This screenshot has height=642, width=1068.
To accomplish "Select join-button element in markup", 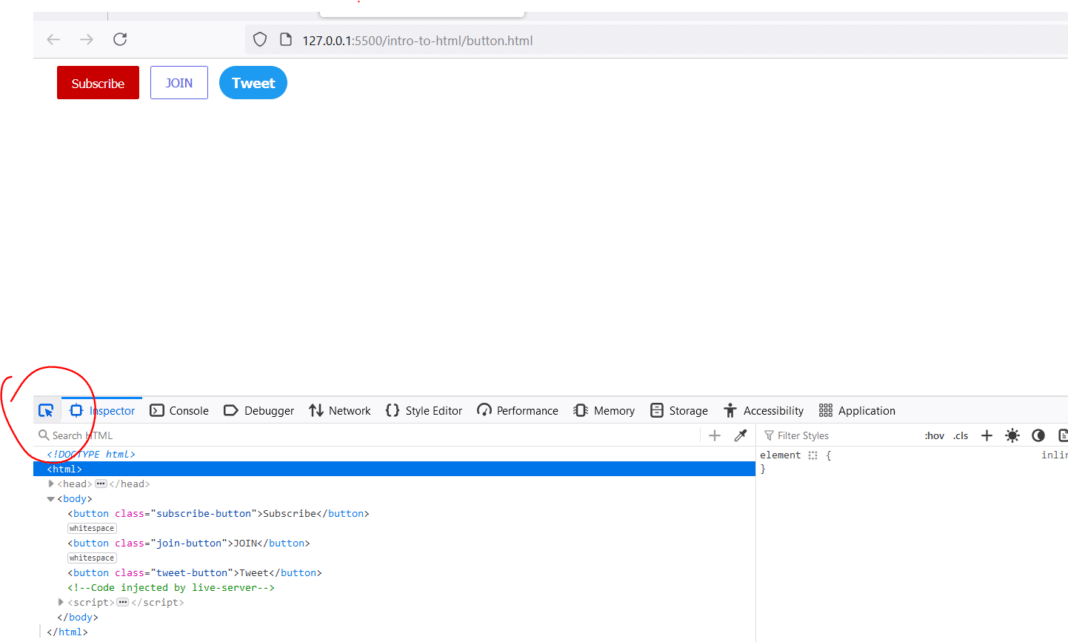I will [189, 543].
